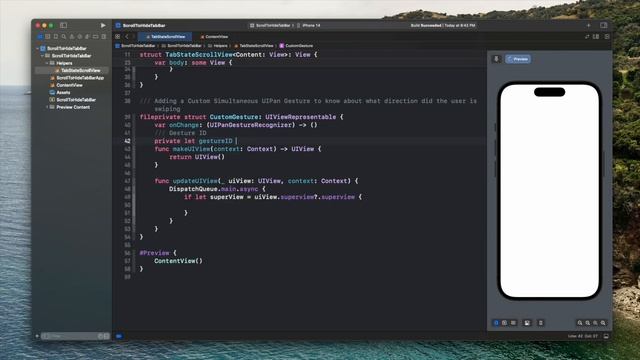The image size is (640, 360).
Task: Open Helpers in the breadcrumb path
Action: (218, 46)
